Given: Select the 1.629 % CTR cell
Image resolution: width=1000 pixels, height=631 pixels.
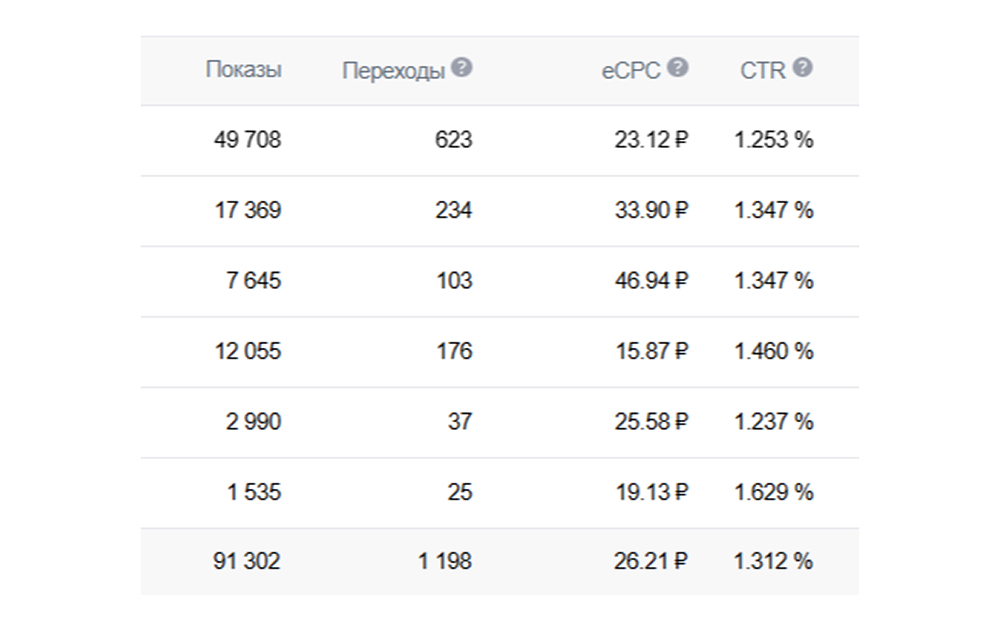Looking at the screenshot, I should click(773, 493).
